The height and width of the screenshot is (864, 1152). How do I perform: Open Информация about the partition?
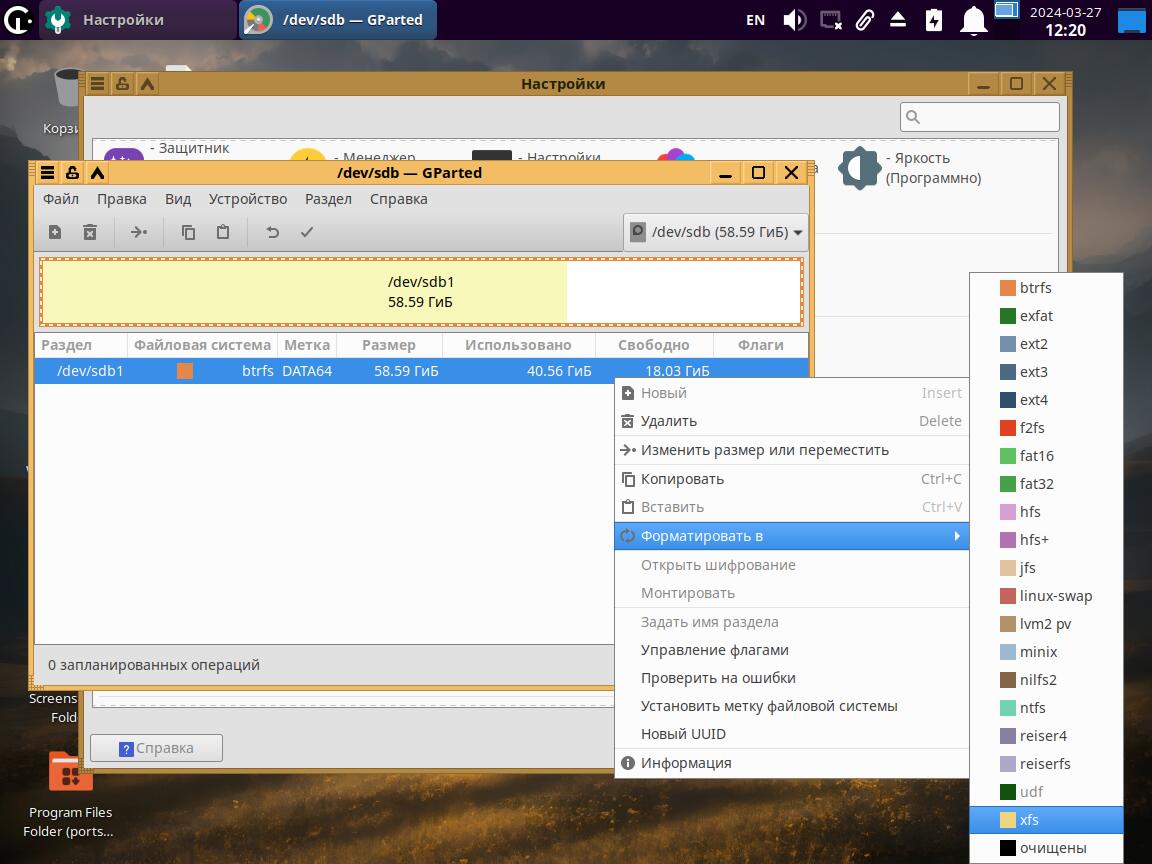click(791, 763)
